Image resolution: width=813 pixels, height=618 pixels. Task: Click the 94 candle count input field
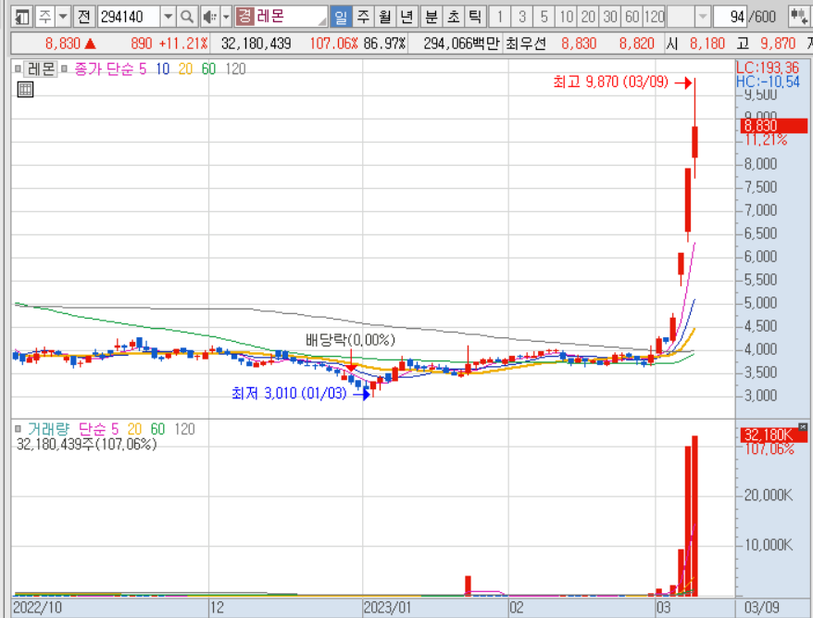pos(730,17)
